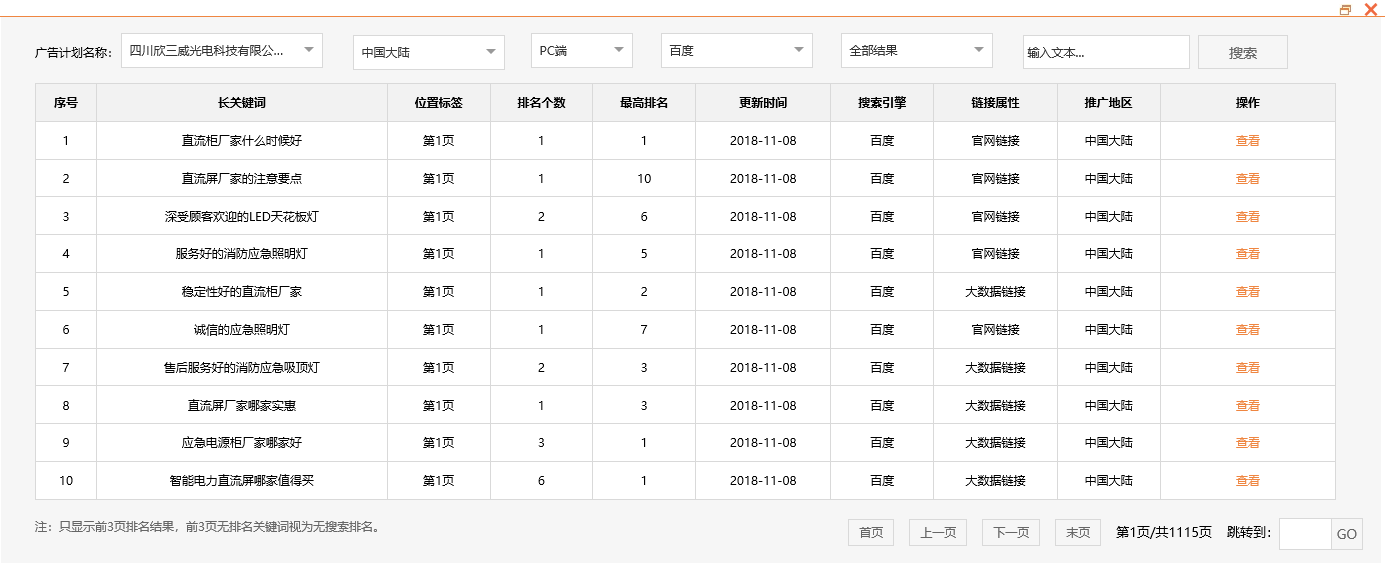The image size is (1385, 563).
Task: Click rank count 6 in 智能电力直流屏哪家值得买 row
Action: point(541,481)
